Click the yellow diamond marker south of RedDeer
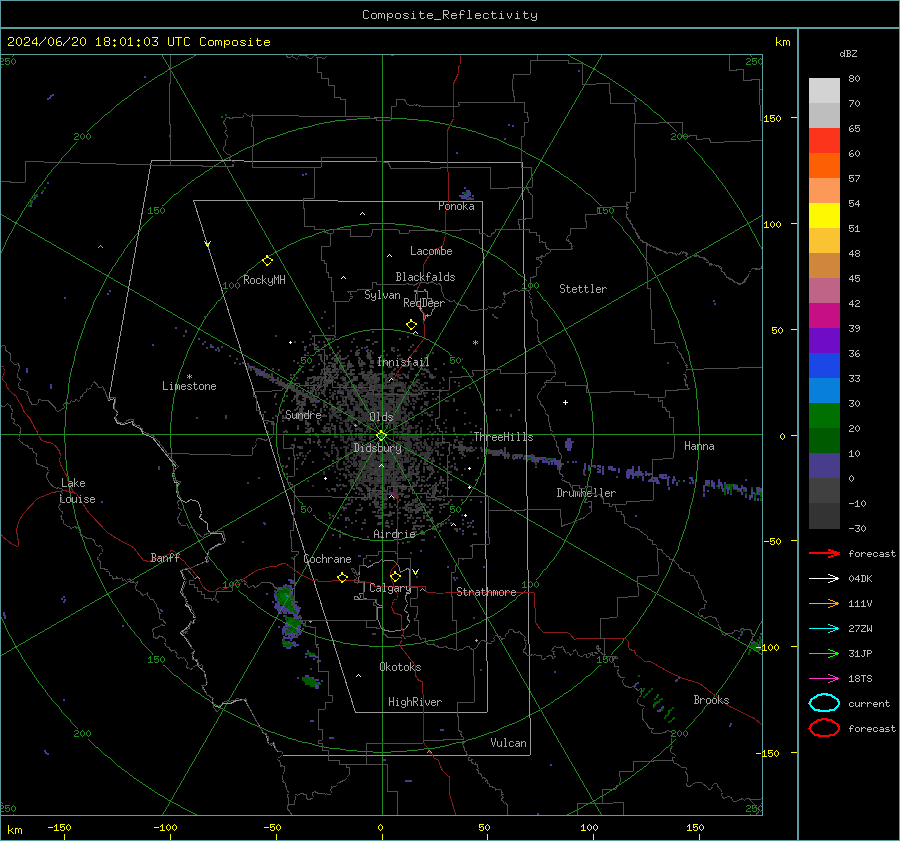Screen dimensions: 900x841 click(411, 325)
